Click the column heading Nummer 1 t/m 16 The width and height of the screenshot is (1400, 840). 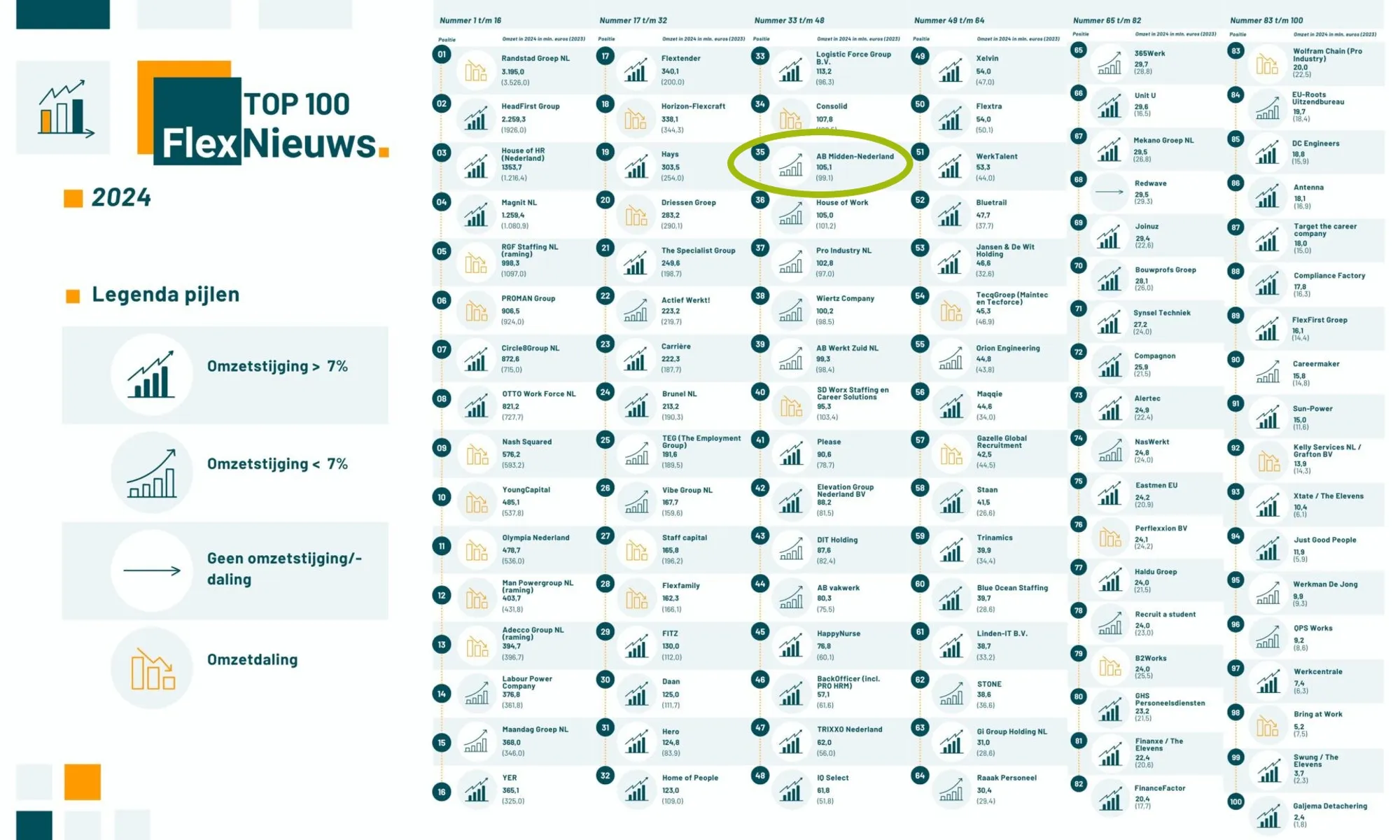pyautogui.click(x=470, y=20)
